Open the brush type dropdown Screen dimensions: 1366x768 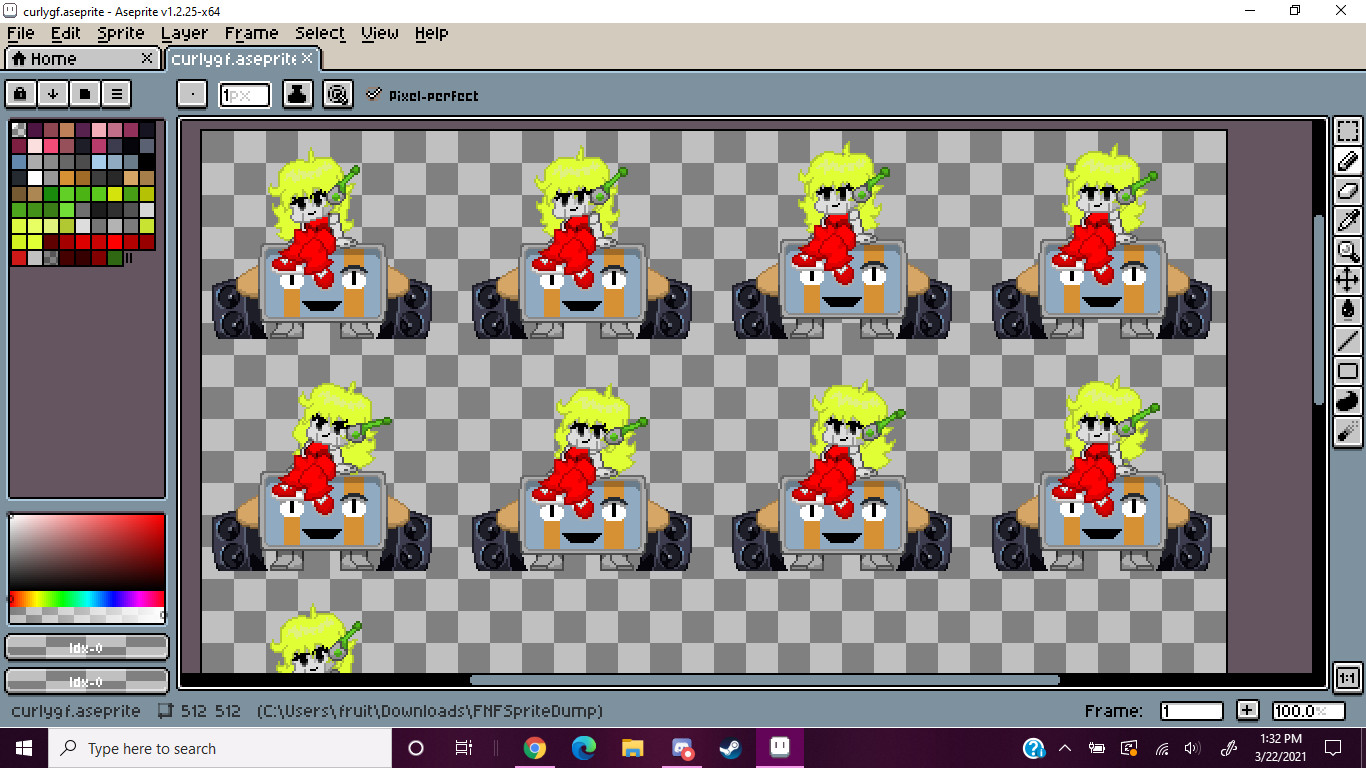point(192,93)
